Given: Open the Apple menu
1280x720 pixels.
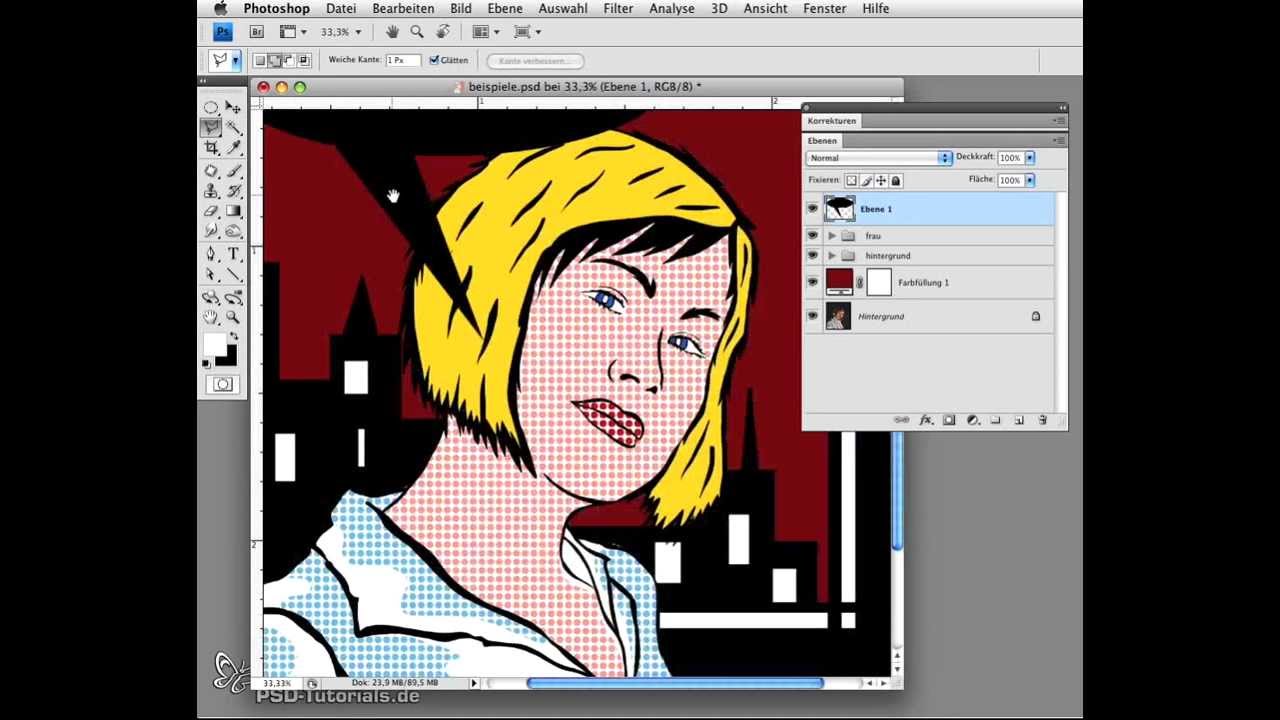Looking at the screenshot, I should pos(221,8).
